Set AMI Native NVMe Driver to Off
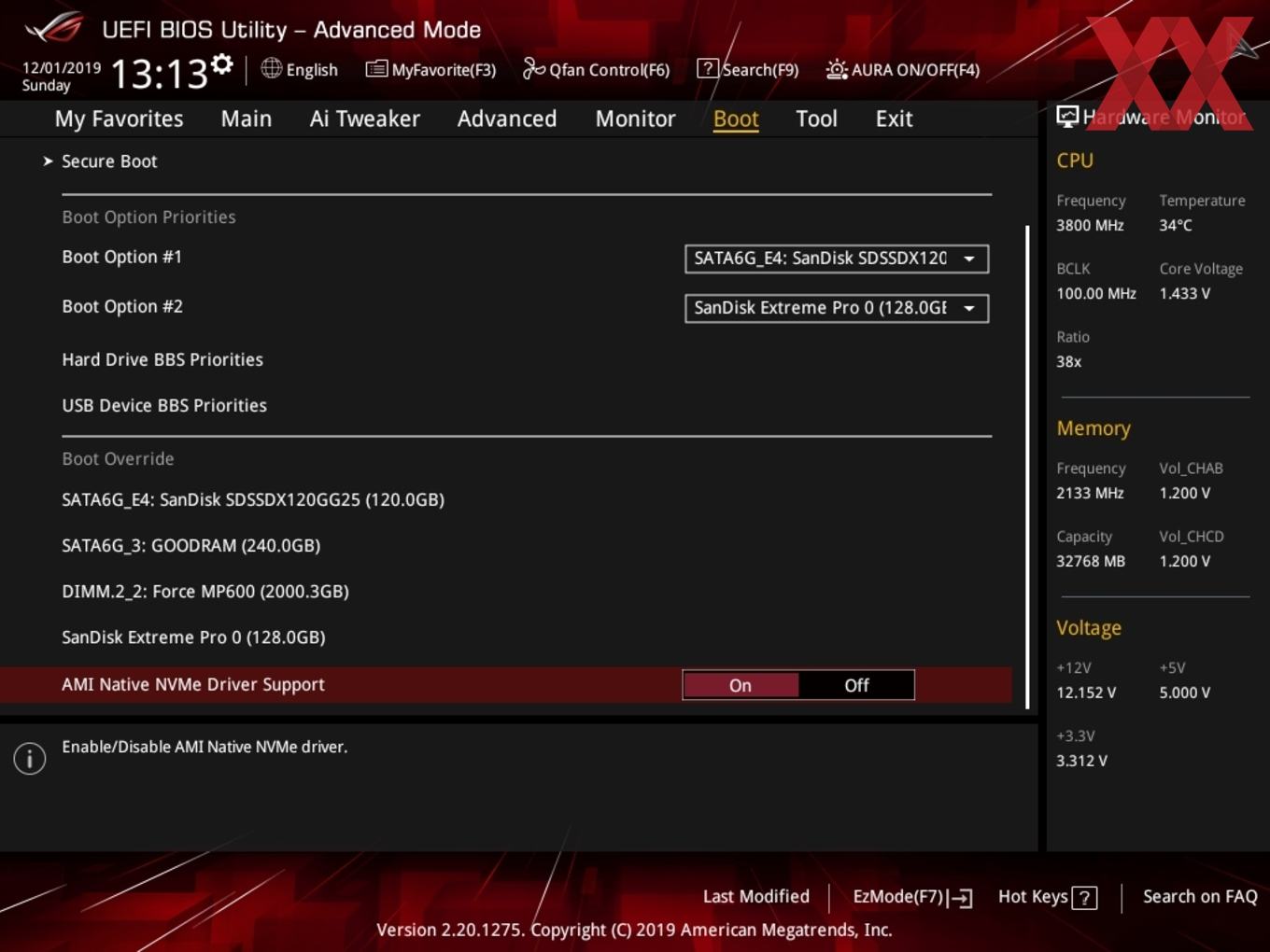The height and width of the screenshot is (952, 1270). (x=856, y=685)
